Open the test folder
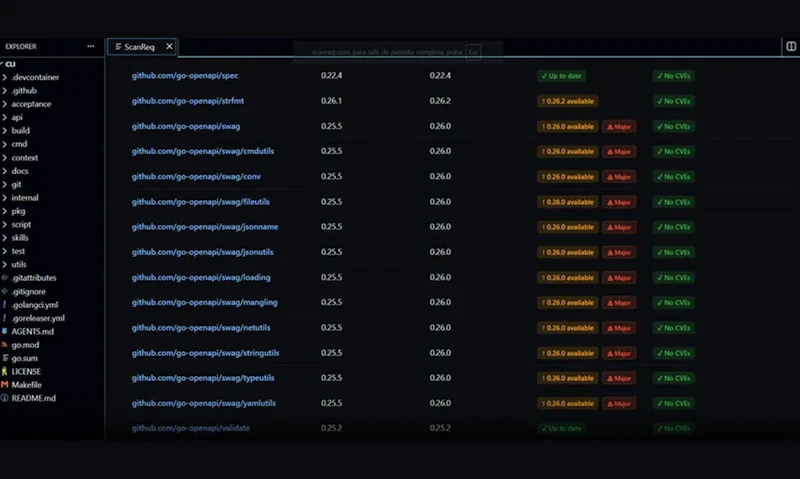The width and height of the screenshot is (800, 479). (18, 251)
